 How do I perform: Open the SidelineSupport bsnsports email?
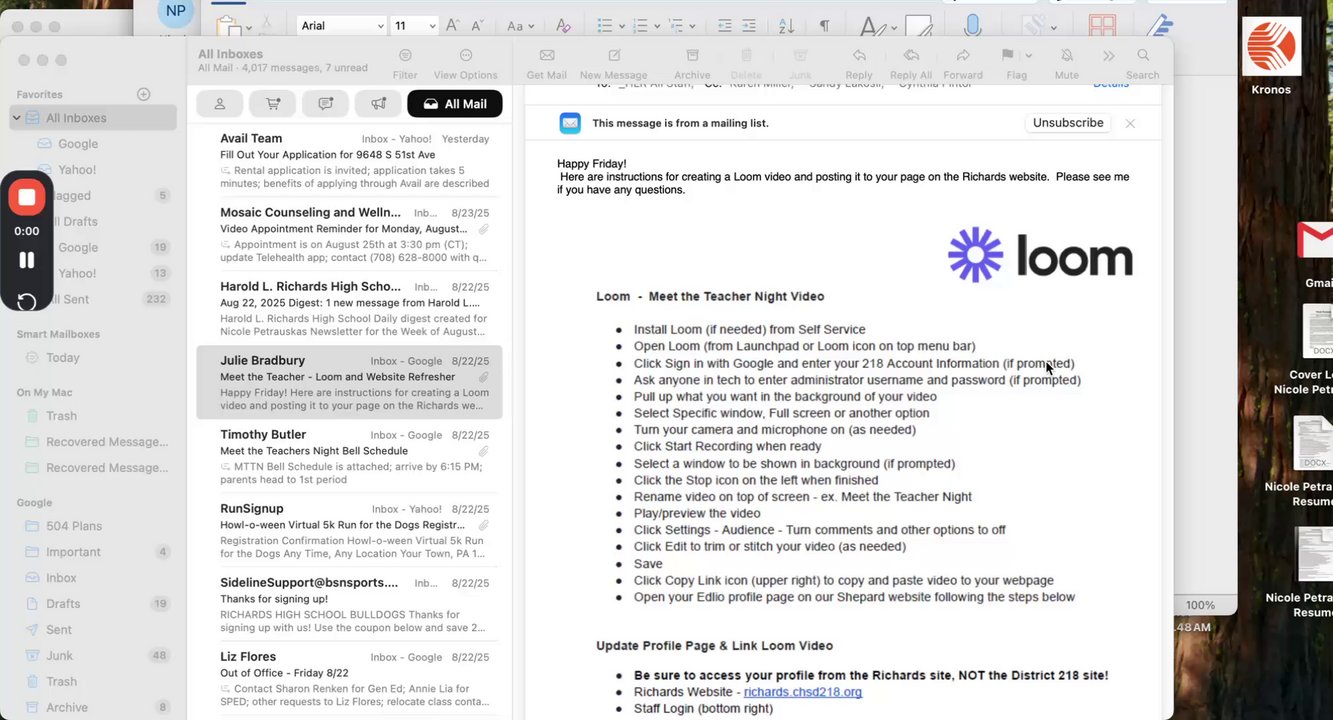point(349,605)
